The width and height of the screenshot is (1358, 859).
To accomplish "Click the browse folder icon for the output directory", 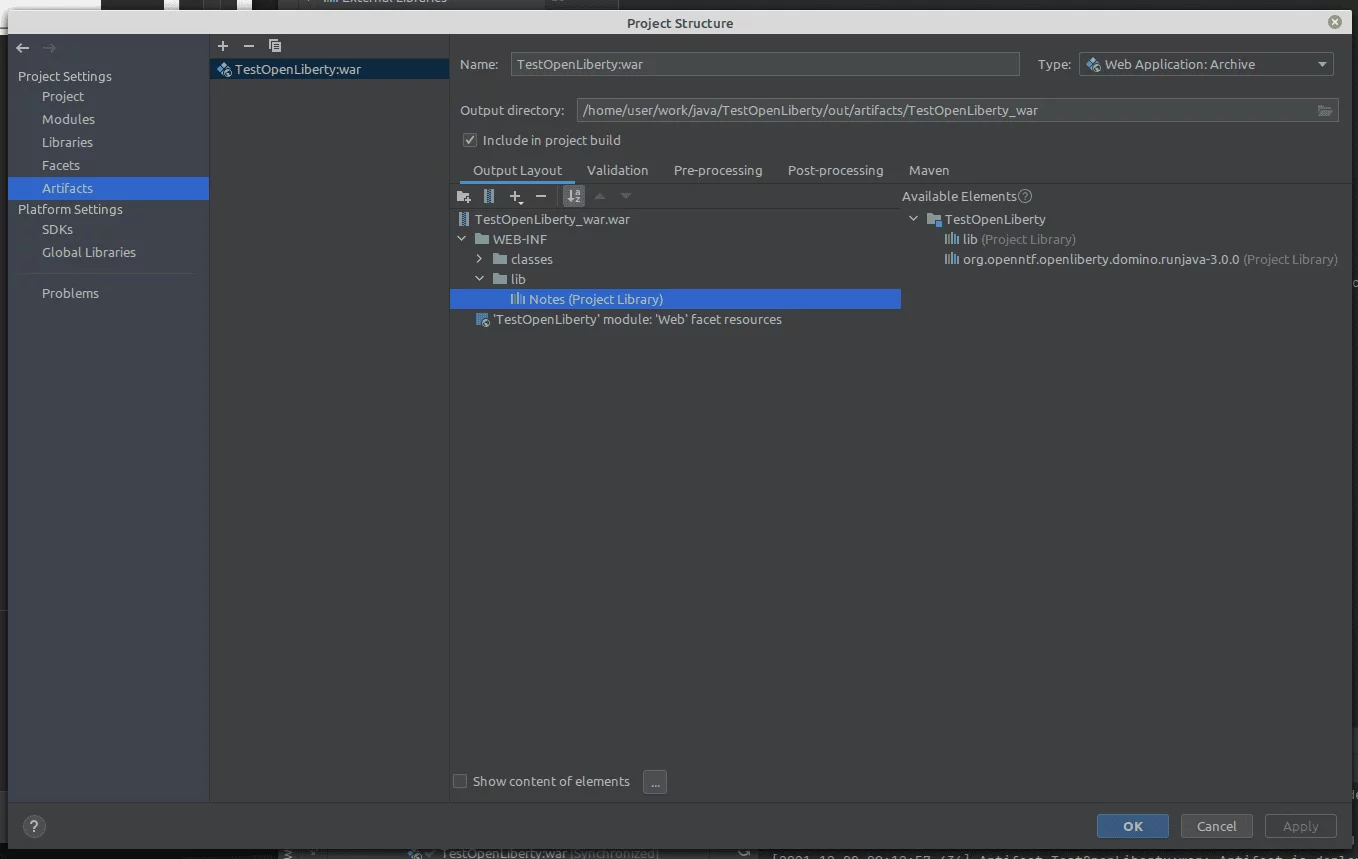I will click(1325, 111).
